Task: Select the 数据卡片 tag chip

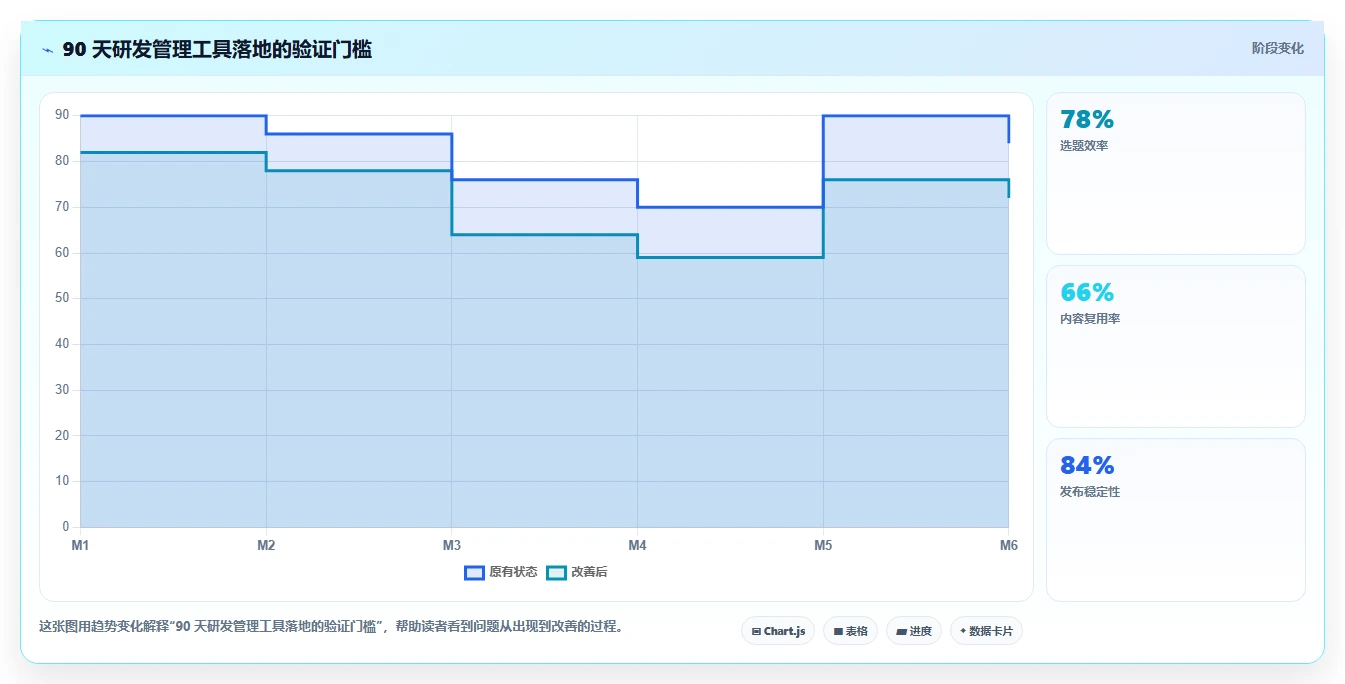Action: click(x=986, y=631)
